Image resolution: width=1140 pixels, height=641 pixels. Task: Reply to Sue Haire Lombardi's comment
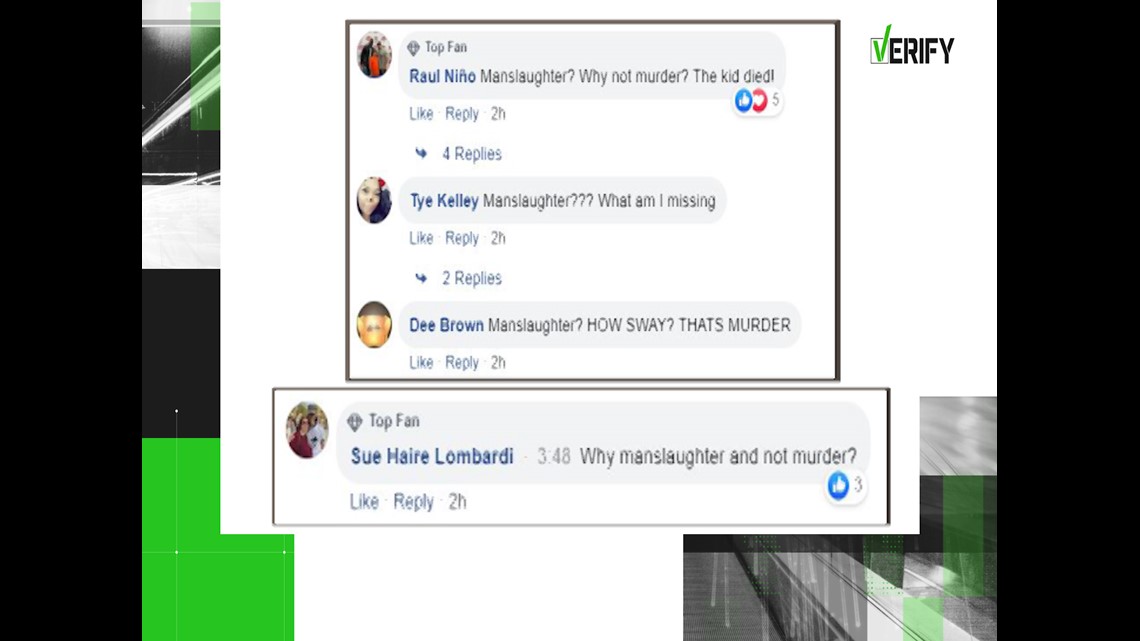tap(413, 501)
